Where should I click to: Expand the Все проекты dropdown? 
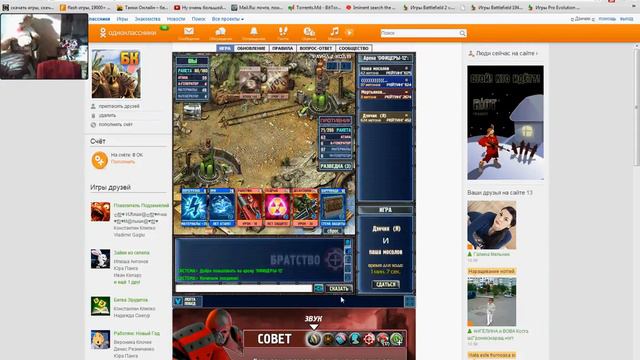[x=228, y=19]
